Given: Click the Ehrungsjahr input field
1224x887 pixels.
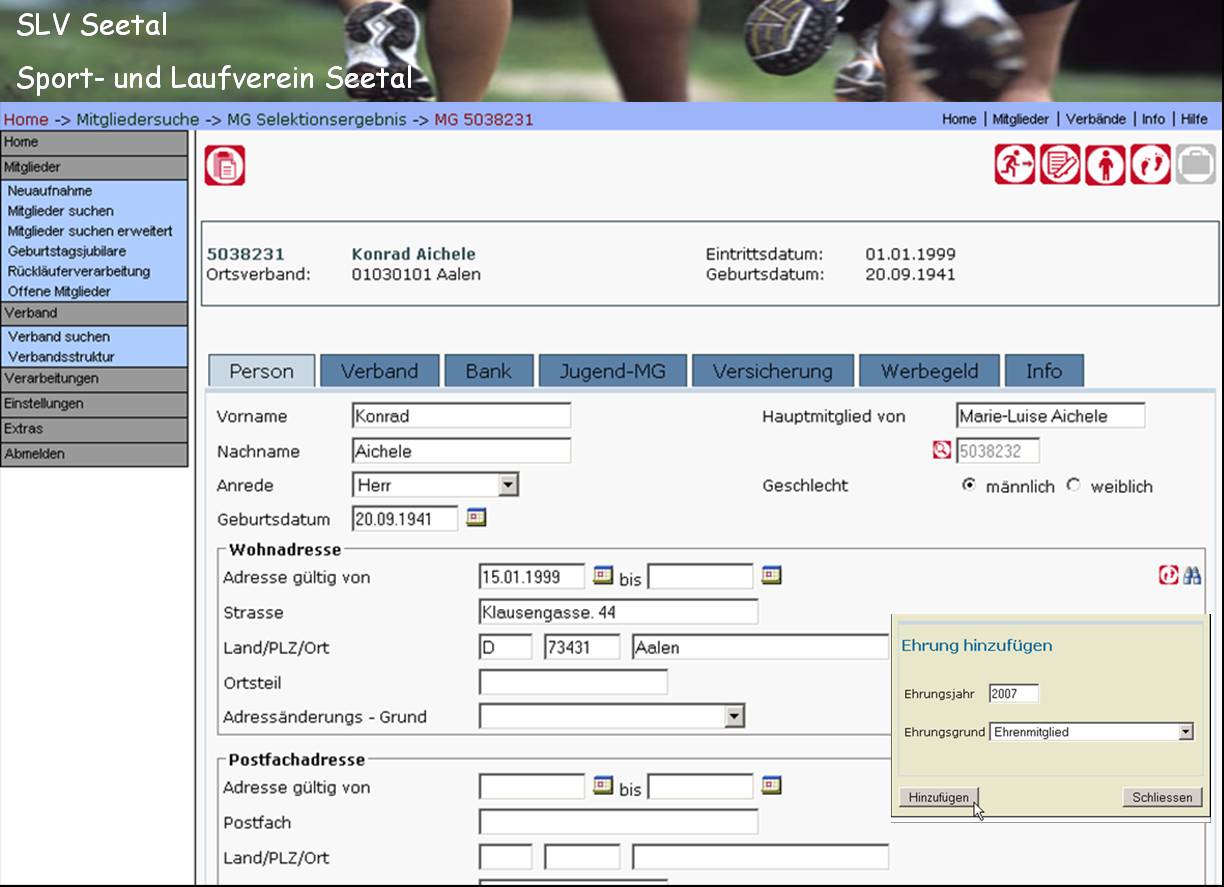Looking at the screenshot, I should coord(1013,694).
